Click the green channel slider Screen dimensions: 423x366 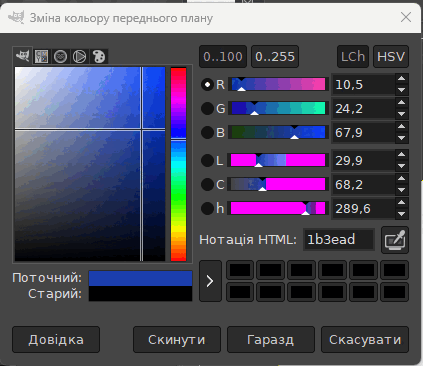pyautogui.click(x=278, y=108)
